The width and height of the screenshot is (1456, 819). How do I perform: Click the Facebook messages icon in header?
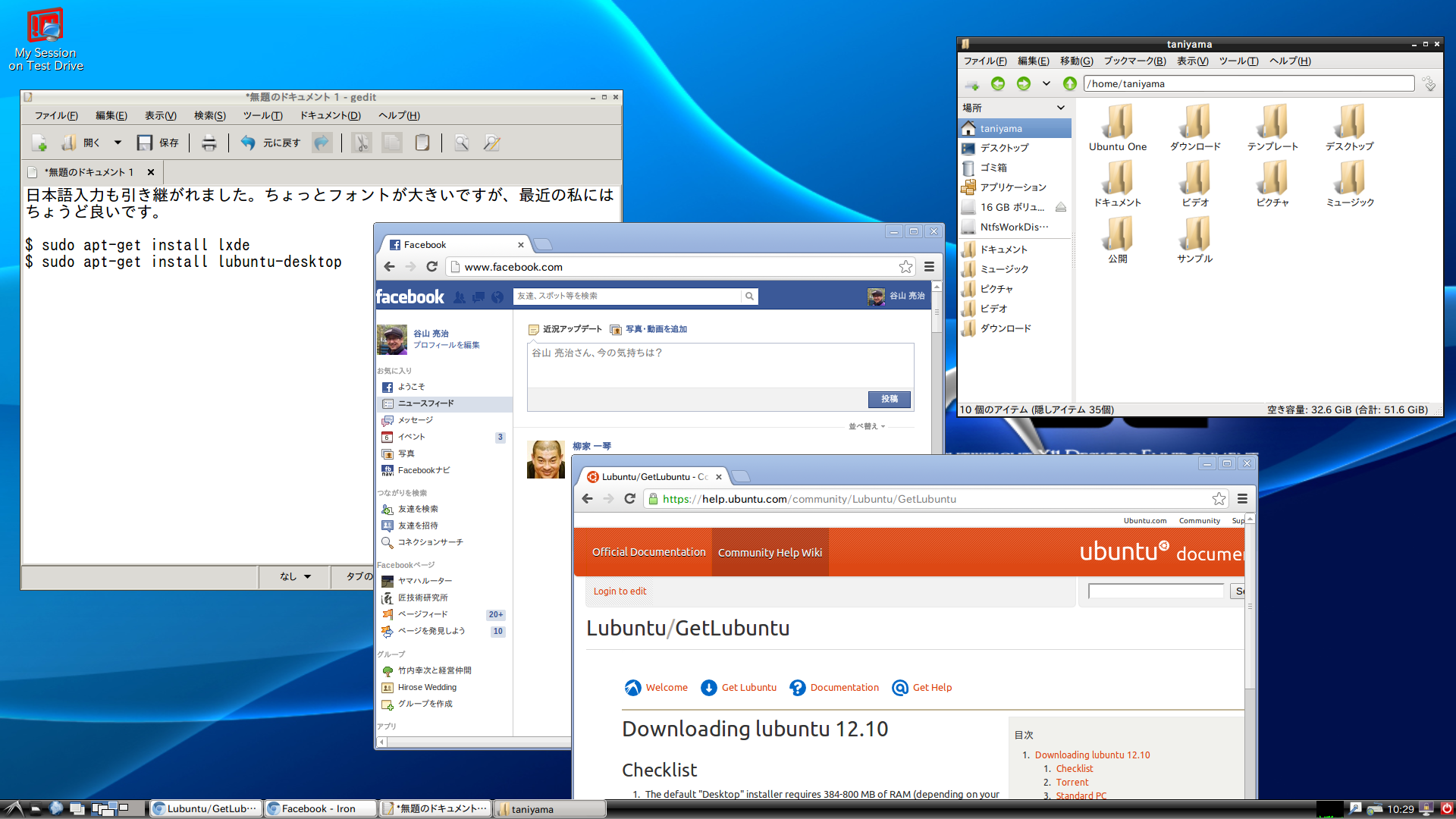tap(479, 297)
